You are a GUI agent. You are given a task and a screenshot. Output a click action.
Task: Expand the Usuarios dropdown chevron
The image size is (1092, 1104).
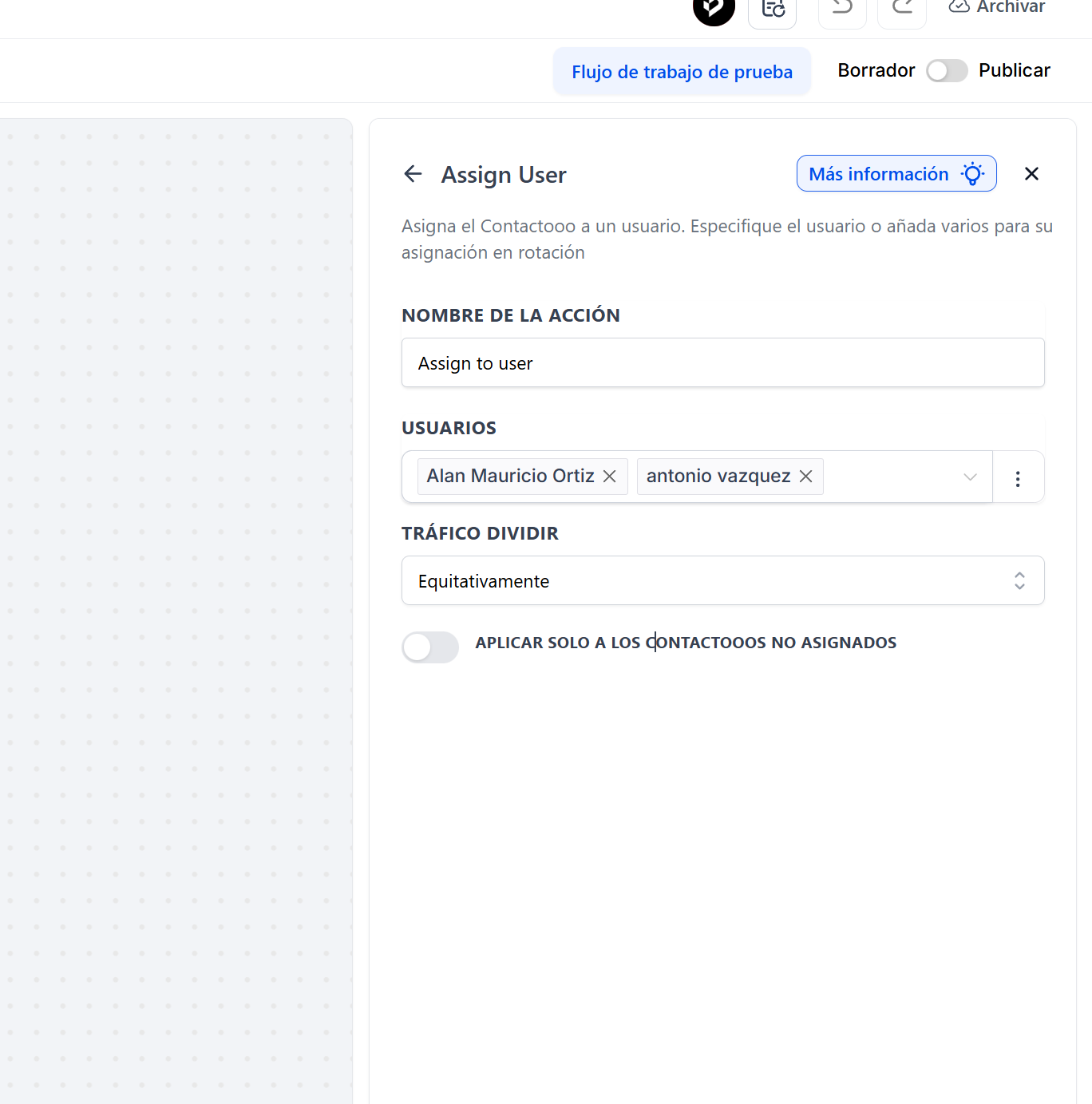[970, 477]
